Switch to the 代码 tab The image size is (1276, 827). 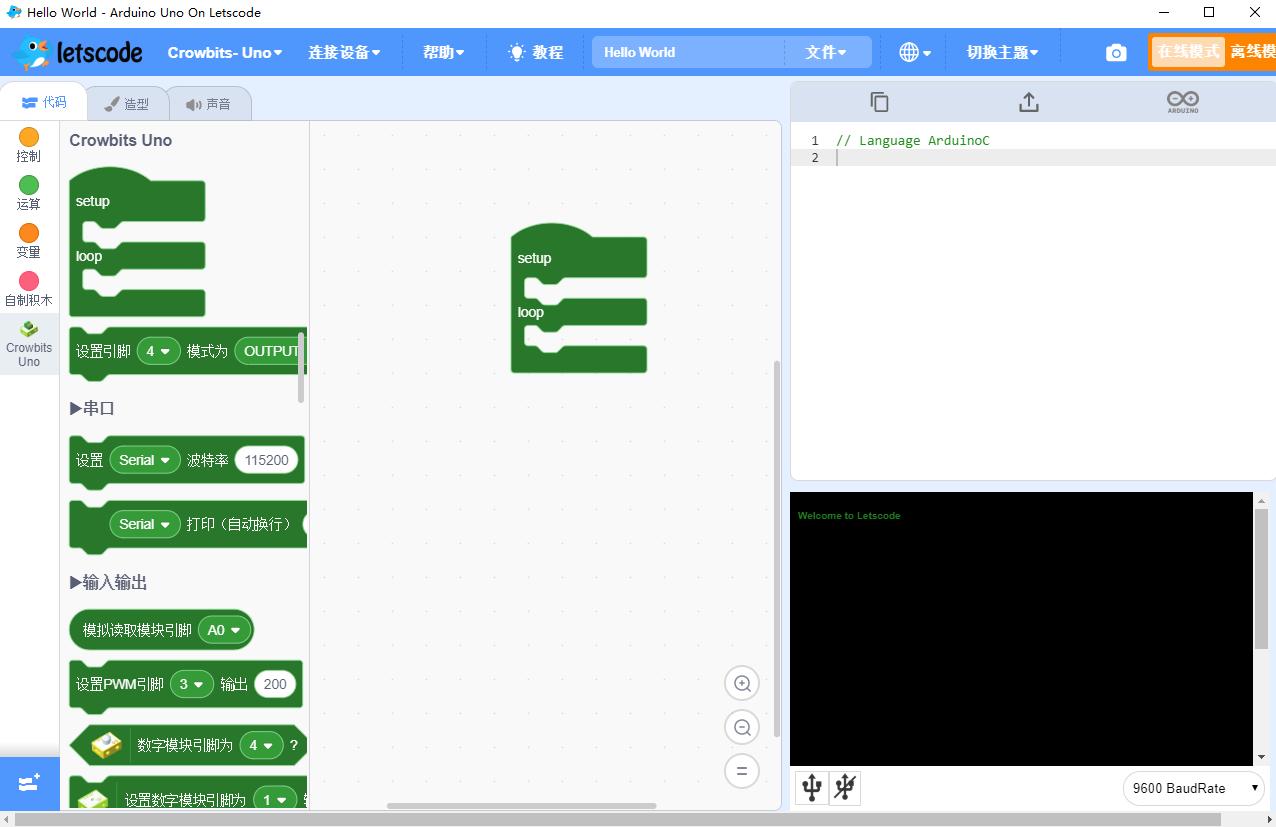43,102
